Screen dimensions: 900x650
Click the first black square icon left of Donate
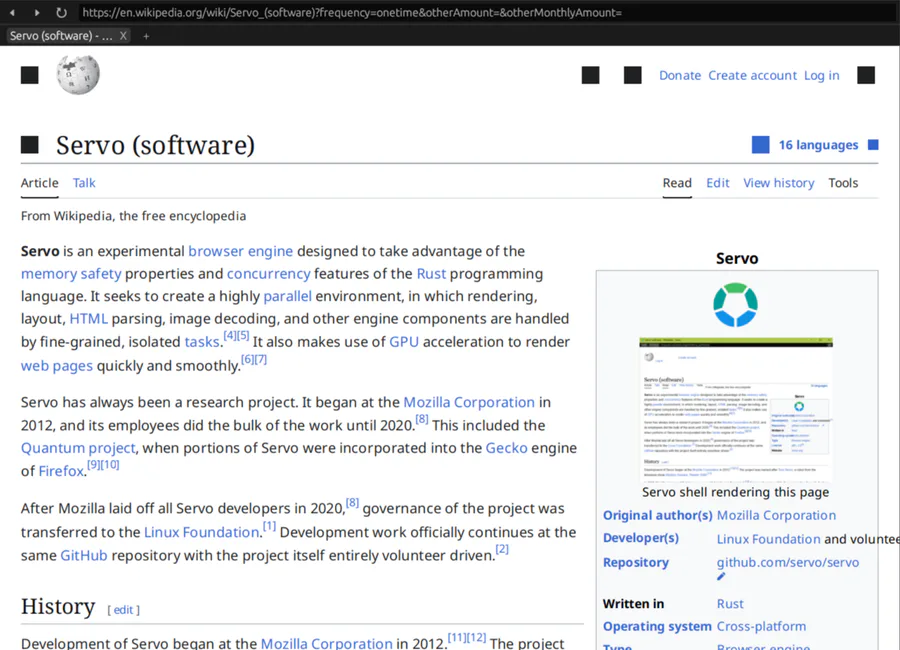(x=591, y=75)
